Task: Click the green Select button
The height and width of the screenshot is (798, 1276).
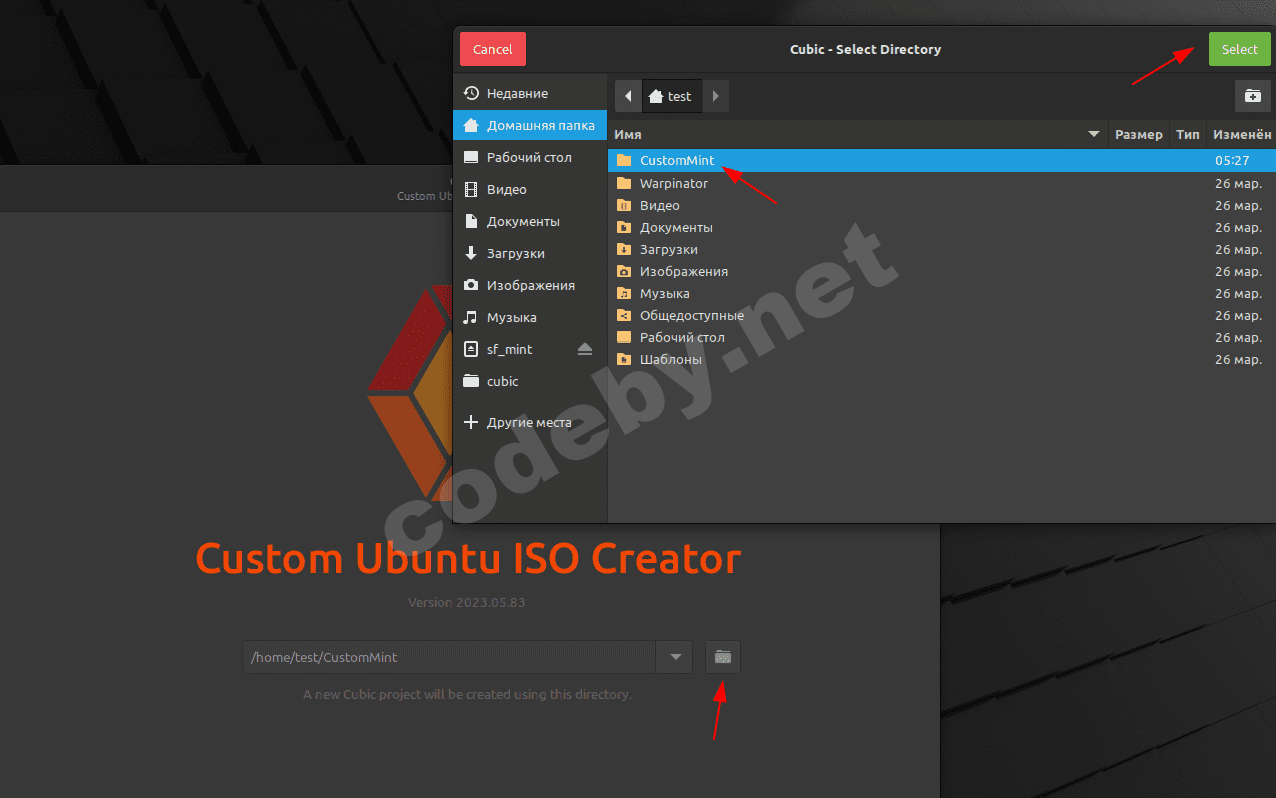Action: point(1239,49)
